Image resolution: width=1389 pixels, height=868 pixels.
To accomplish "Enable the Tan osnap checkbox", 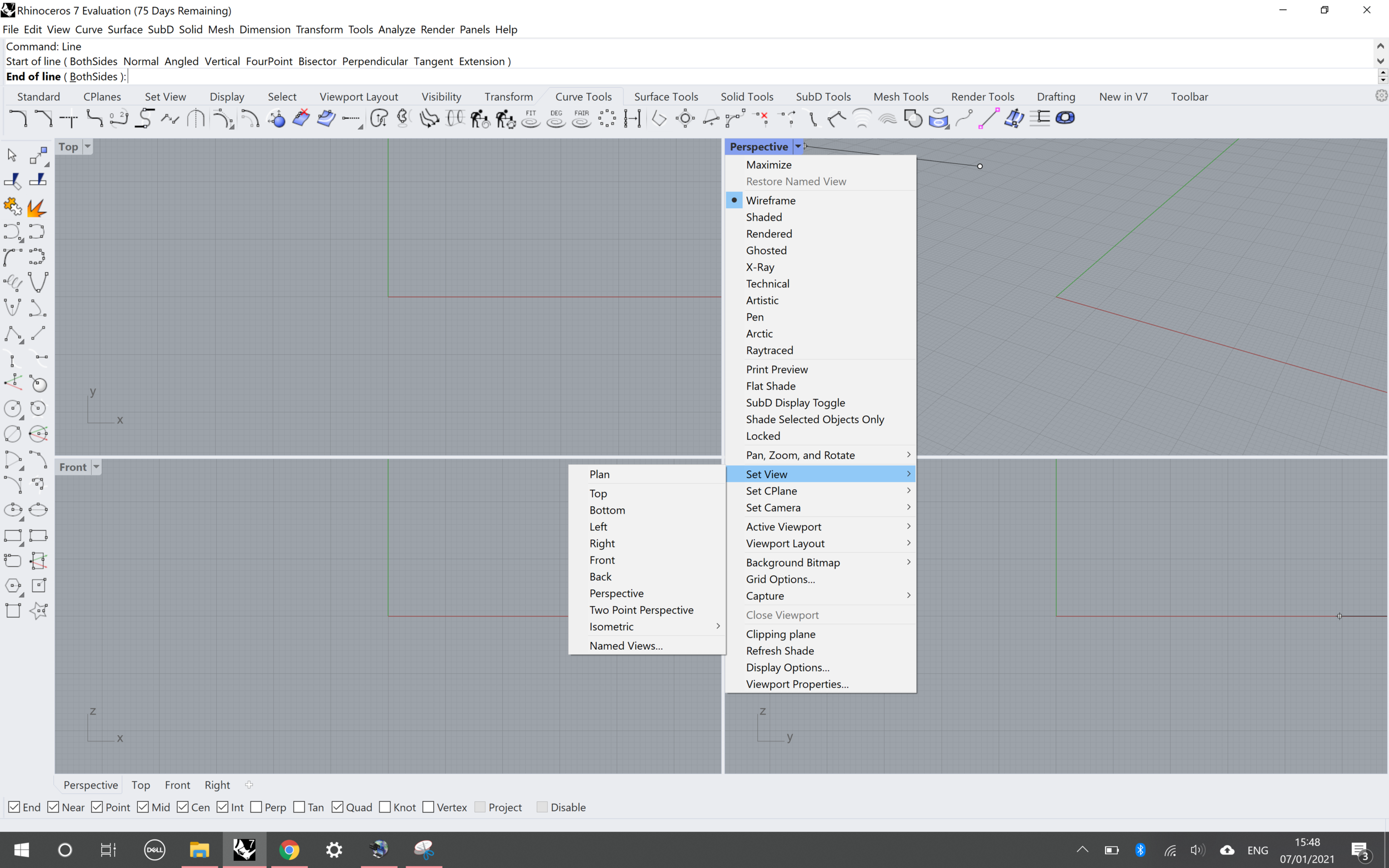I will click(299, 807).
